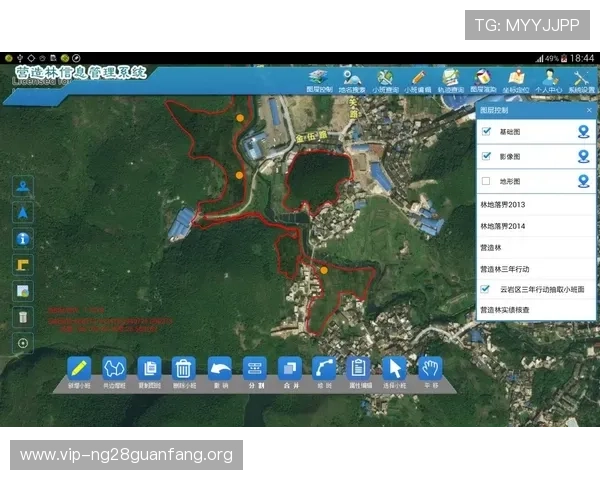This screenshot has width=600, height=480.
Task: Uncheck the 基础图 layer checkbox
Action: [x=486, y=131]
